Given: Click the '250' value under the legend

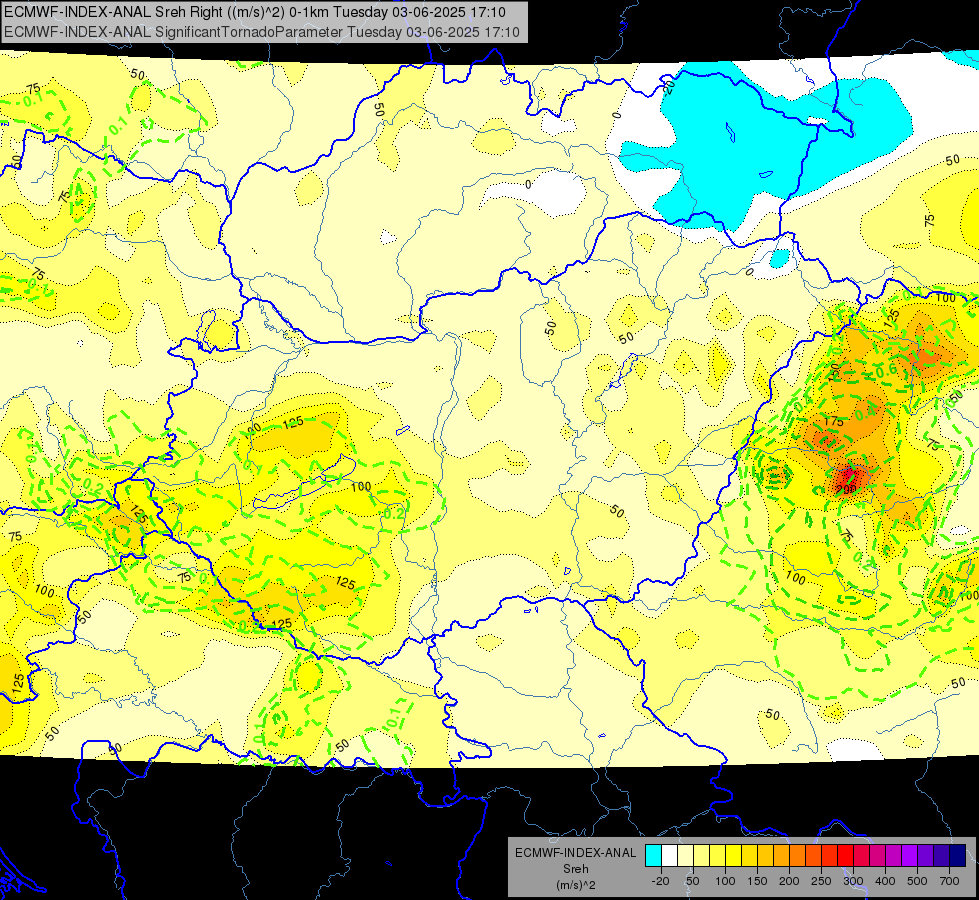Looking at the screenshot, I should (821, 881).
